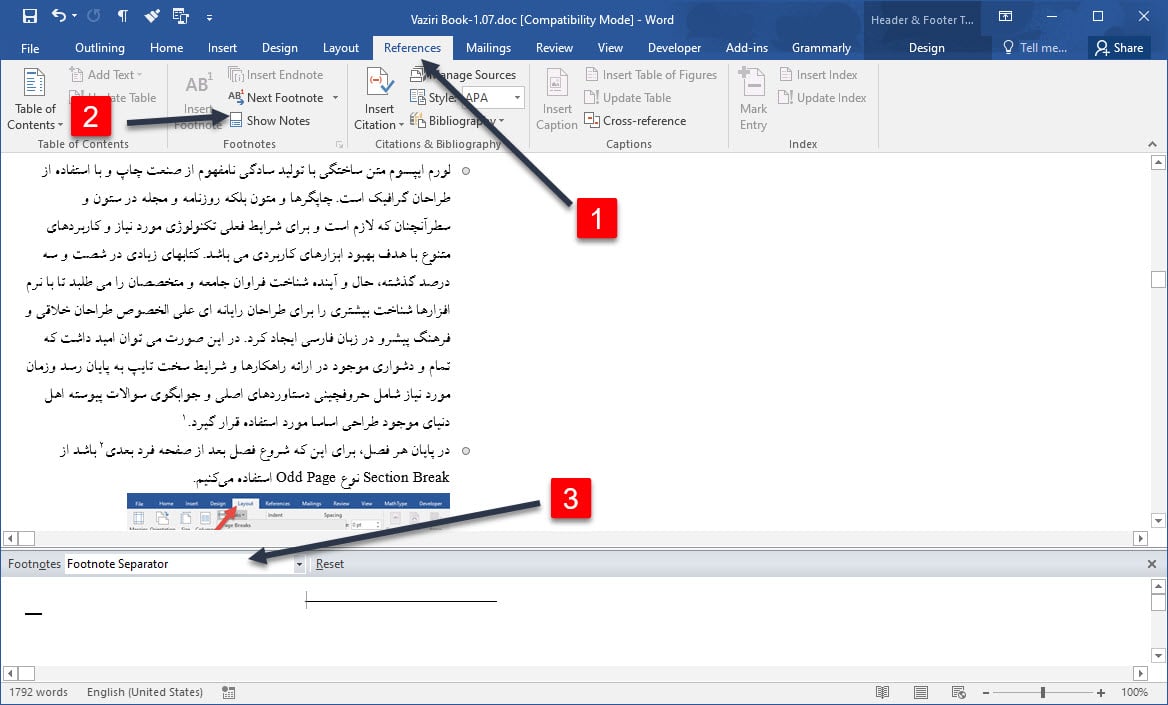
Task: Click the macro recording icon in status bar
Action: pos(229,692)
